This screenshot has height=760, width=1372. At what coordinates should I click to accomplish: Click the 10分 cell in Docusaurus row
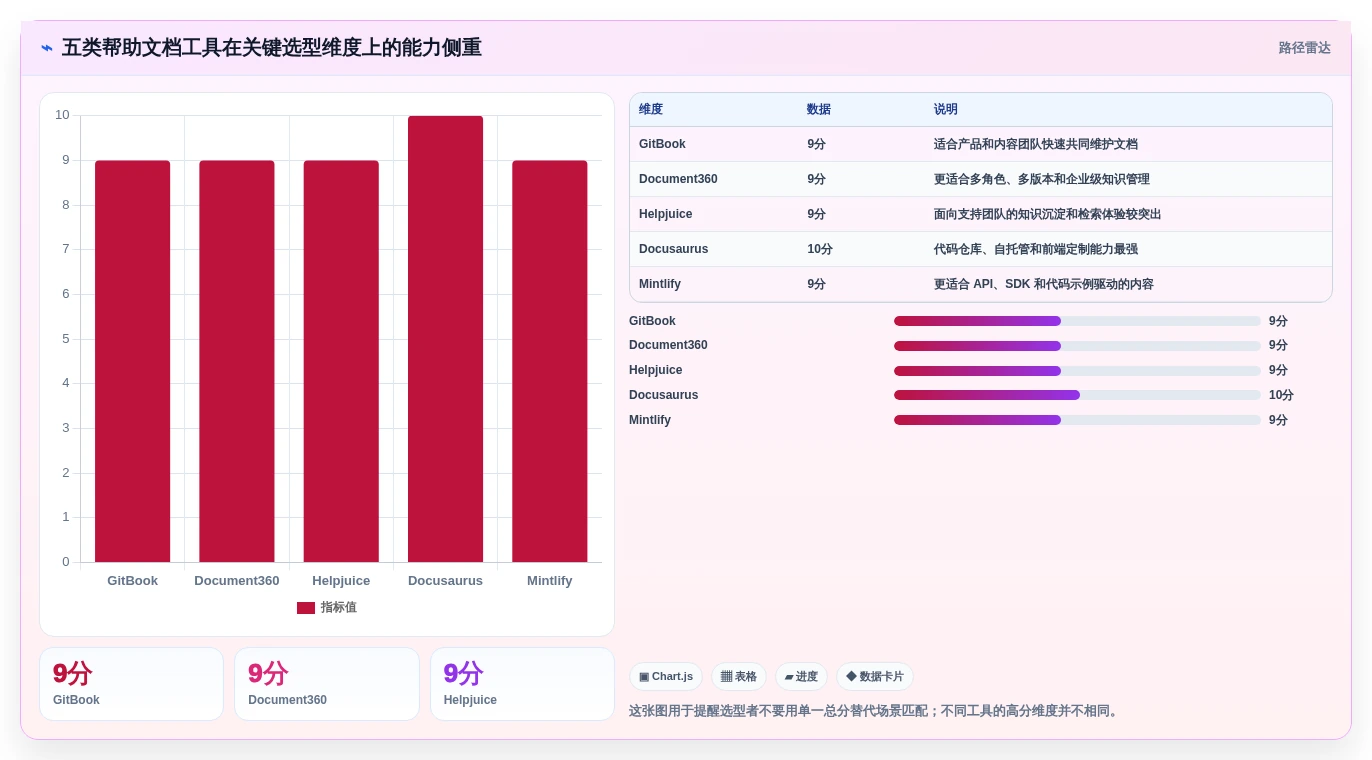coord(820,249)
